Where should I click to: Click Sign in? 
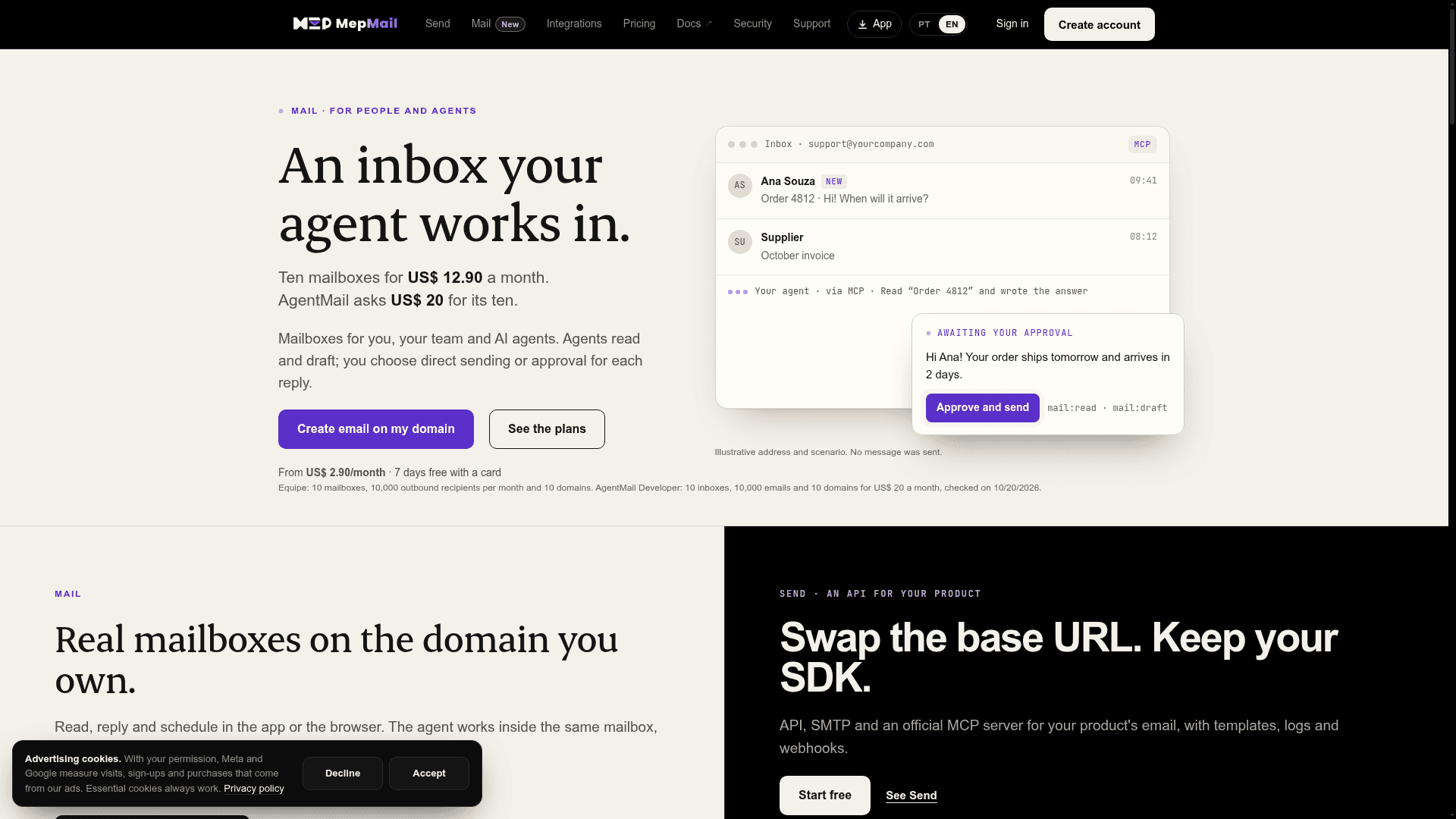click(x=1012, y=24)
